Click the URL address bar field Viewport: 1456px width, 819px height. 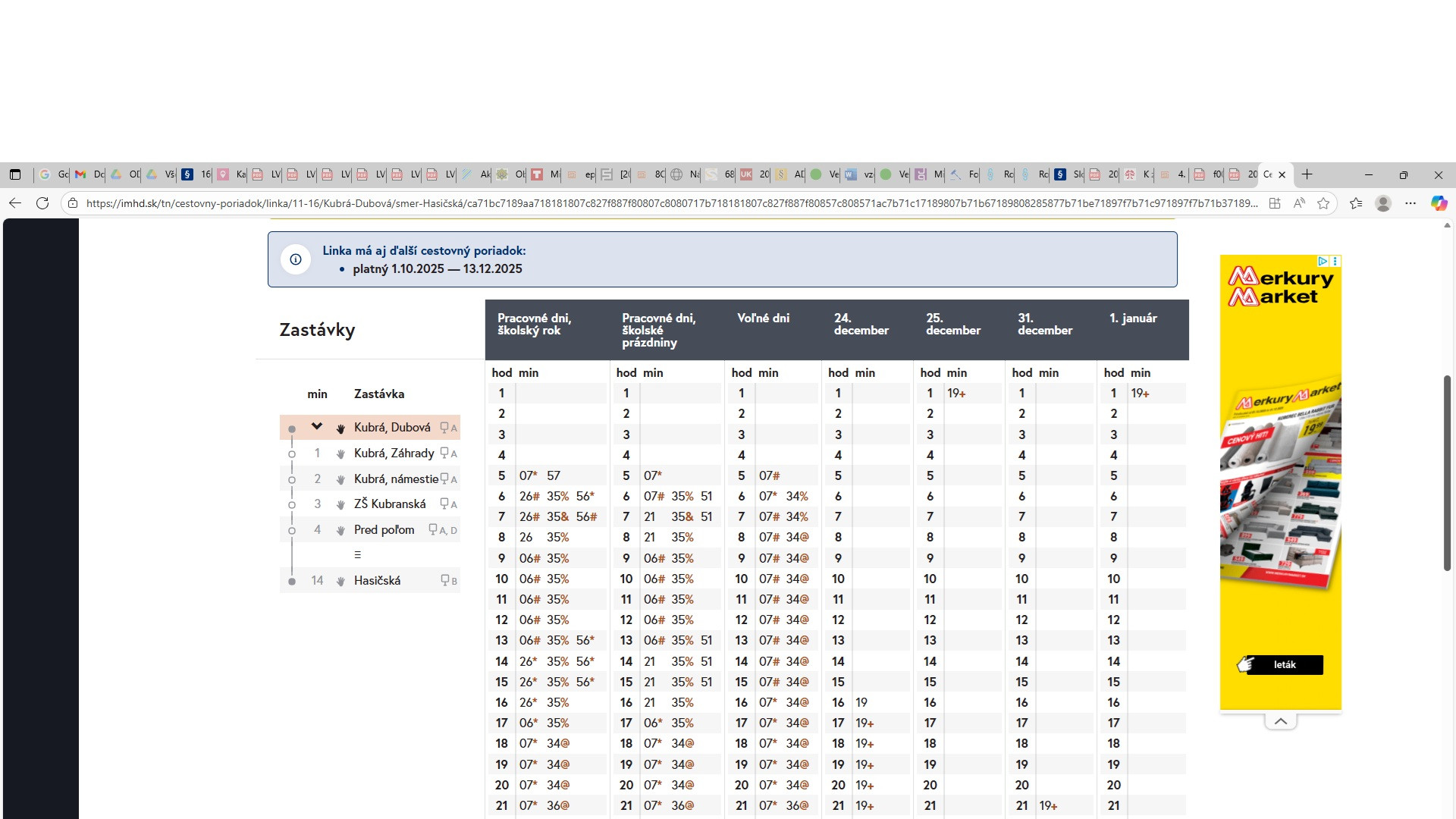pyautogui.click(x=667, y=203)
